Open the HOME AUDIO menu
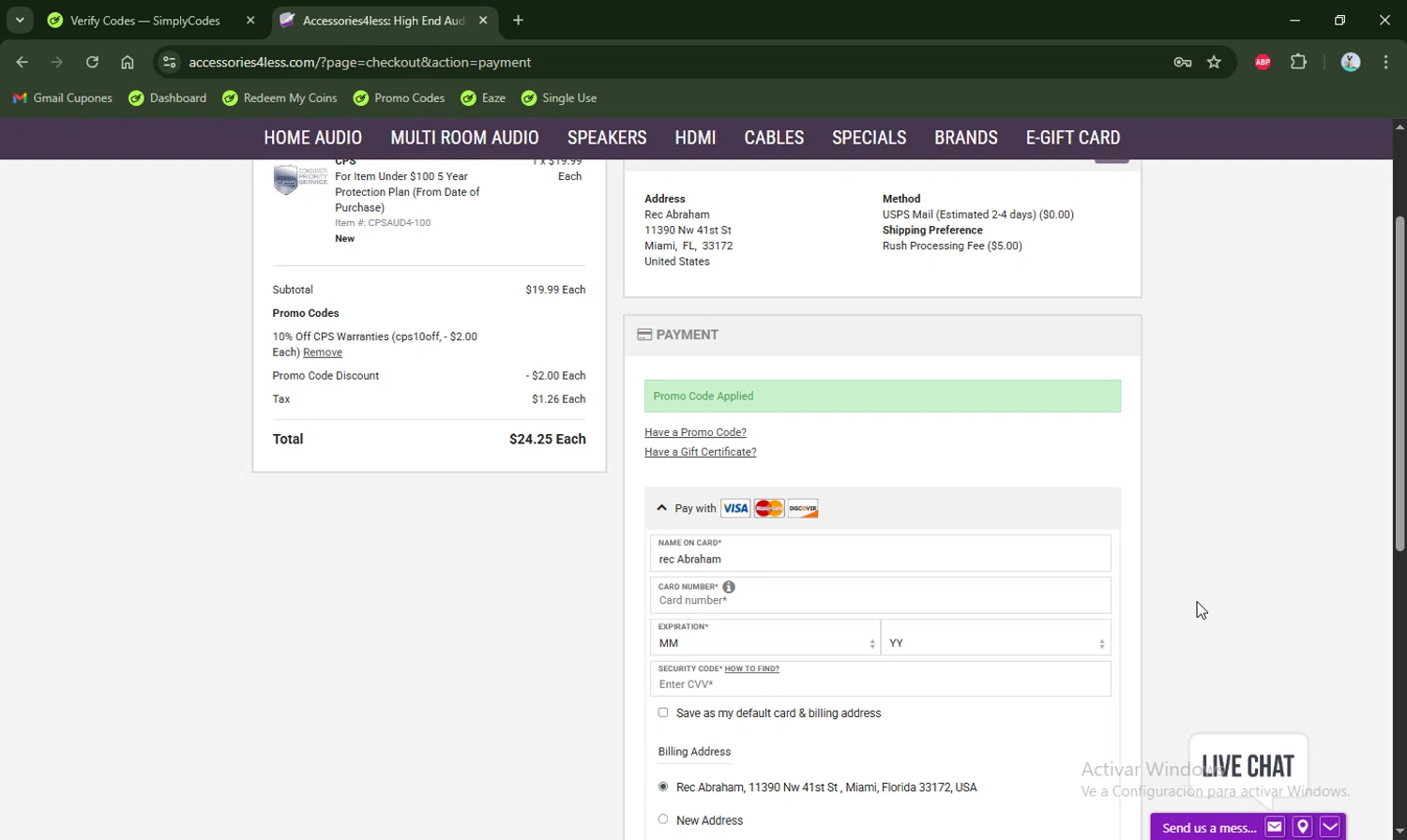Screen dimensions: 1407x840 pos(312,138)
